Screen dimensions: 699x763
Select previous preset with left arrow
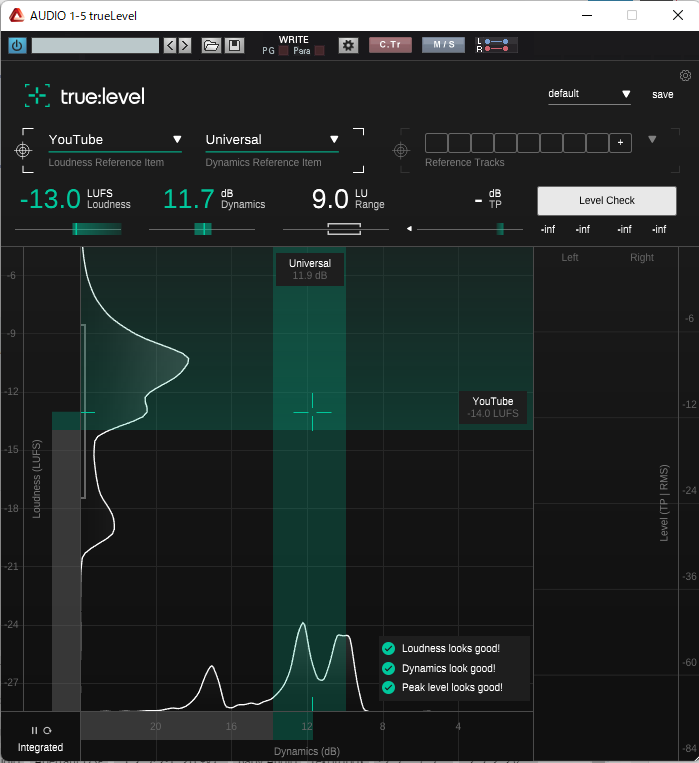pyautogui.click(x=170, y=46)
